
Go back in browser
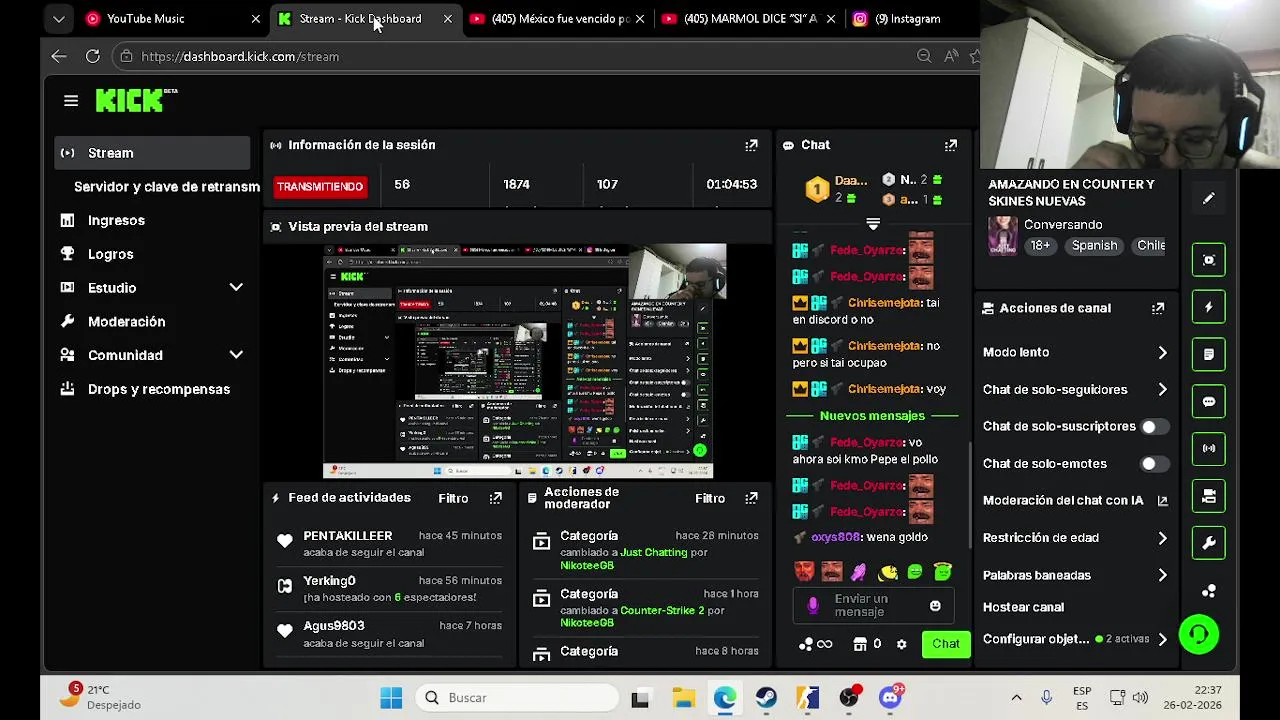pos(59,57)
